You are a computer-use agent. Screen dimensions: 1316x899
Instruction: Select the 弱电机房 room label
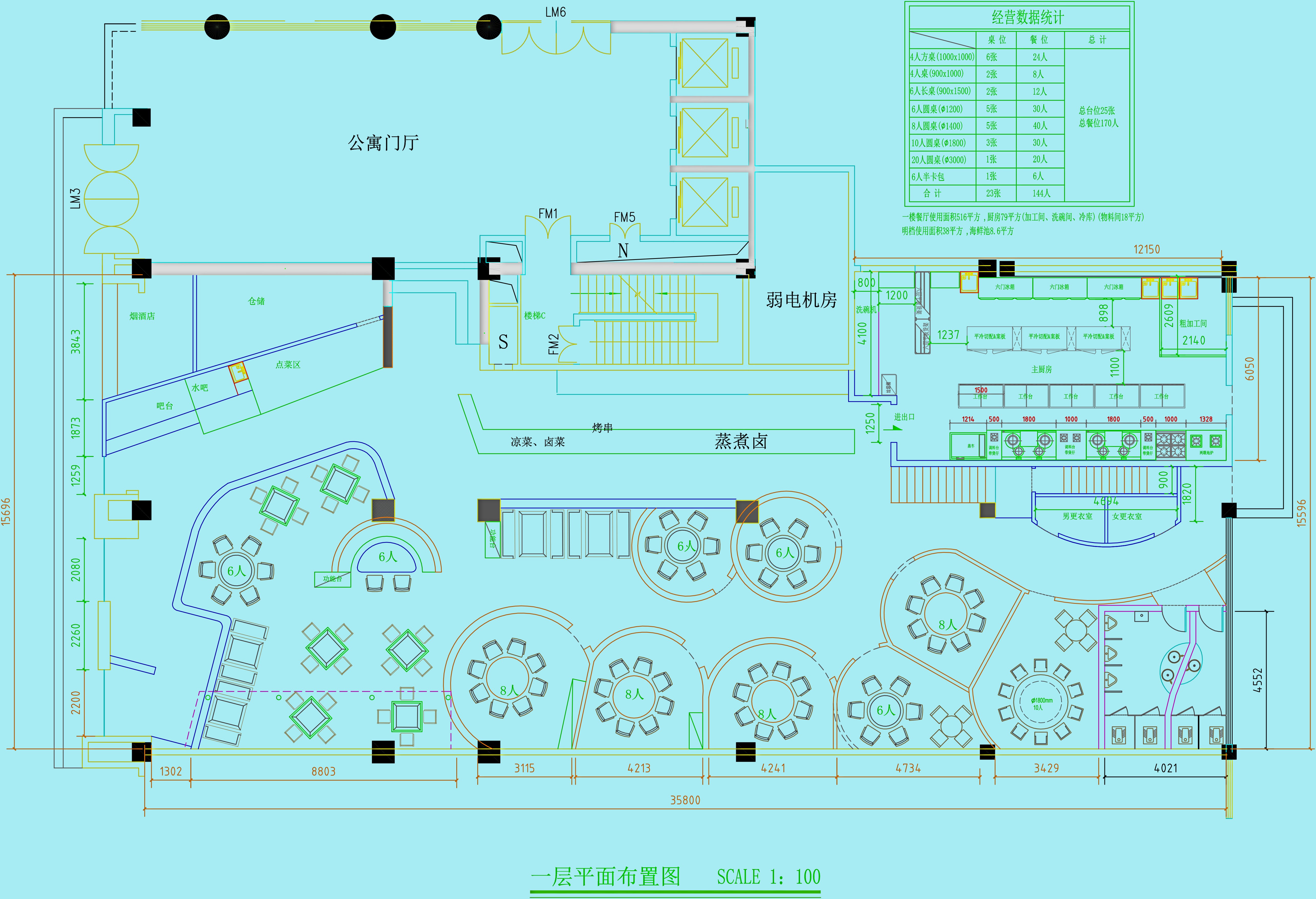(x=801, y=300)
